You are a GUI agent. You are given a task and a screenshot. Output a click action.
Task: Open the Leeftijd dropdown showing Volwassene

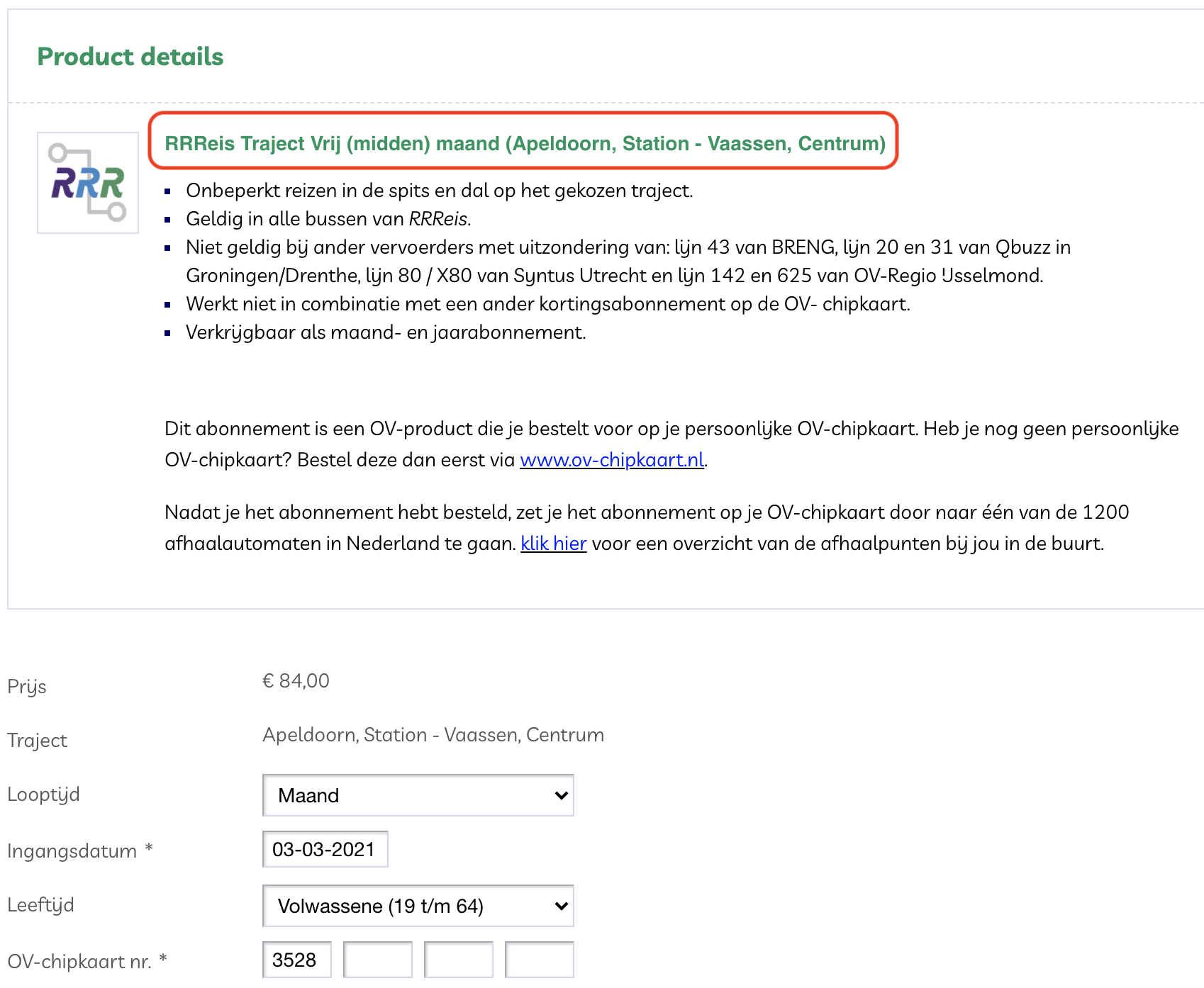tap(418, 906)
